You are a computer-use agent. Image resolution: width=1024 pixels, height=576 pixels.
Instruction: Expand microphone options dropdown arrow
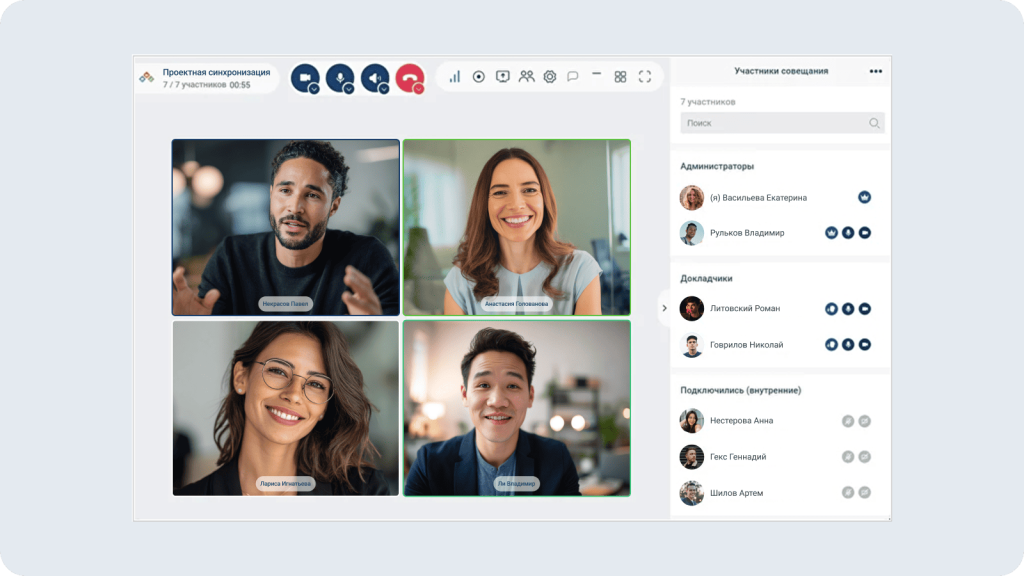(x=349, y=89)
